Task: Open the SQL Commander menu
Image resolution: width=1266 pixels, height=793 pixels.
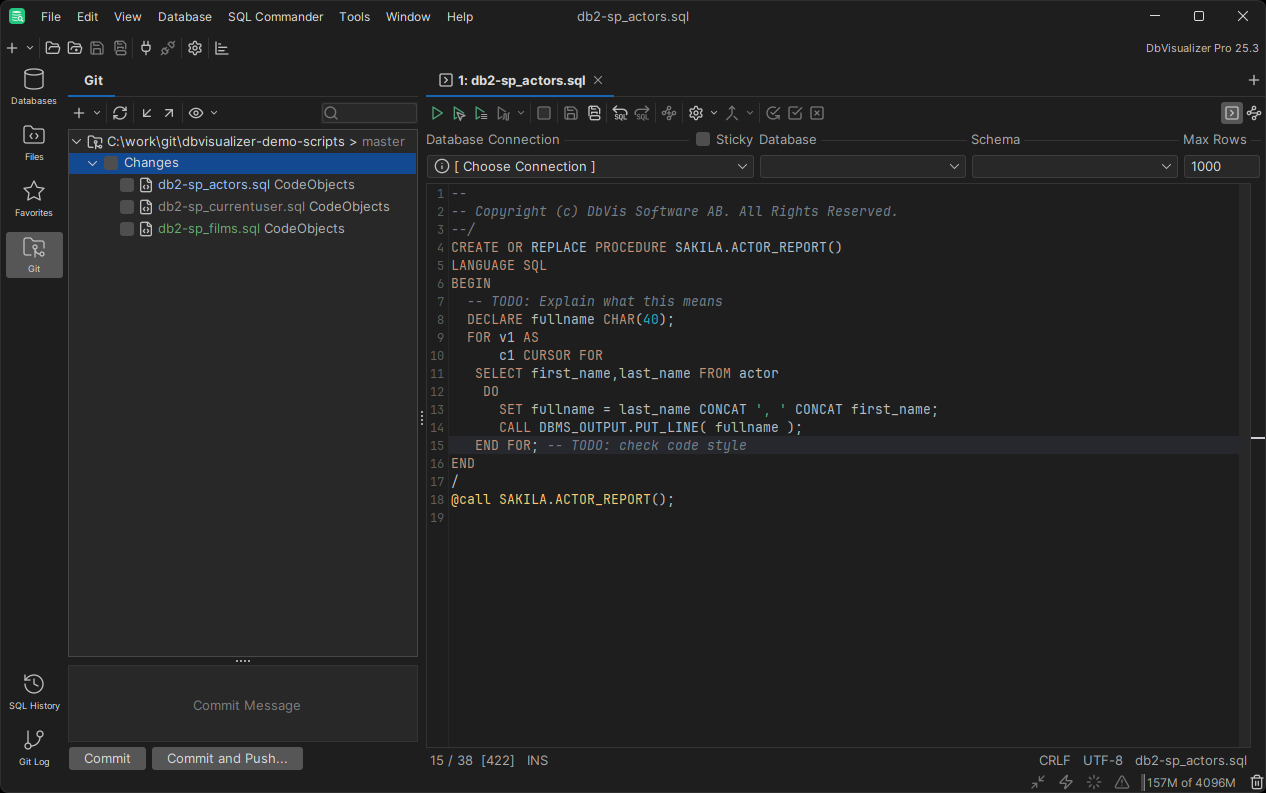Action: point(275,16)
